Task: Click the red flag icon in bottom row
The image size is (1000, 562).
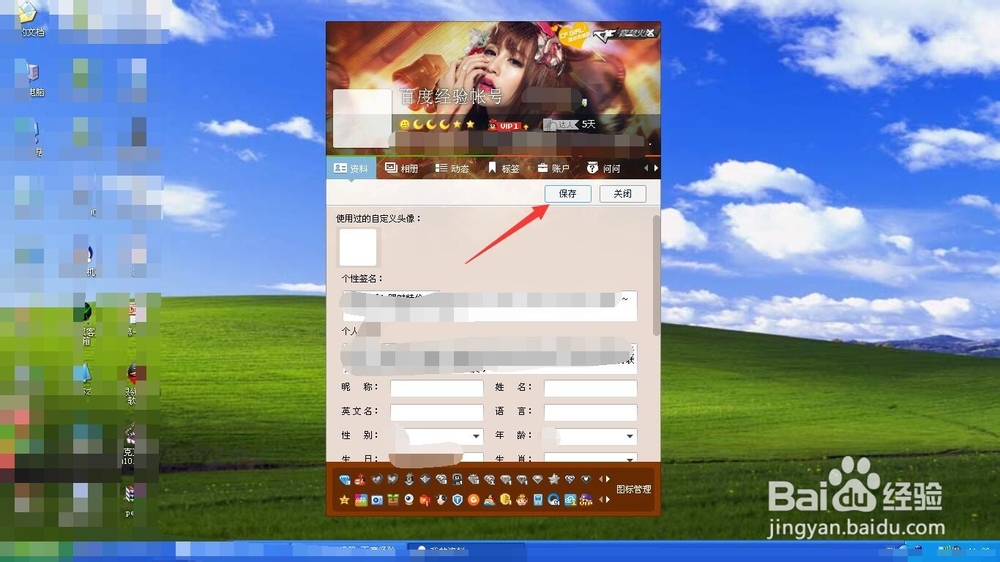Action: click(x=425, y=499)
